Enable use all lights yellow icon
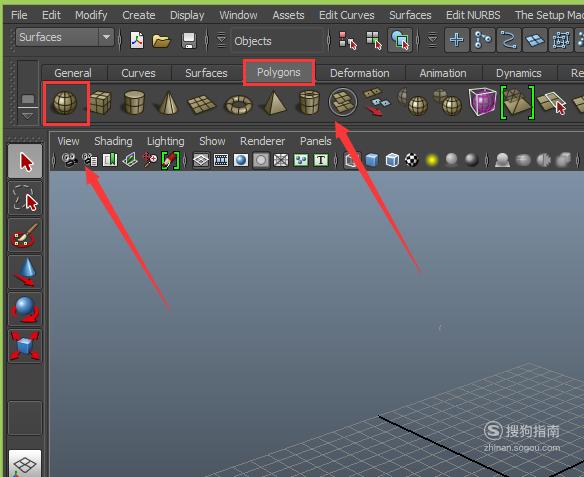This screenshot has height=477, width=584. pos(432,160)
